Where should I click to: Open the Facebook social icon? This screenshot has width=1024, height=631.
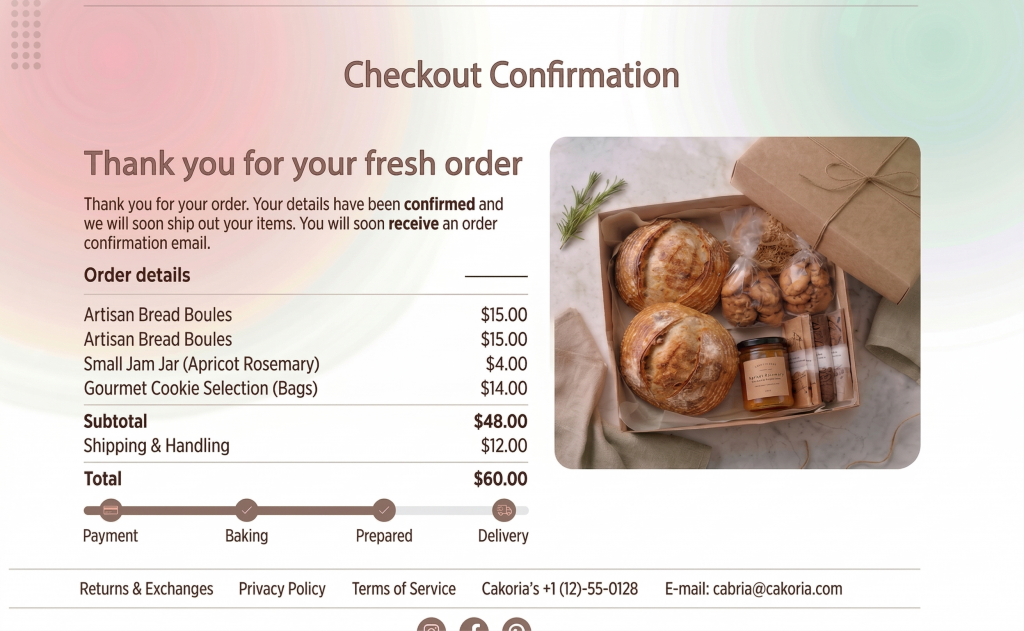point(474,626)
